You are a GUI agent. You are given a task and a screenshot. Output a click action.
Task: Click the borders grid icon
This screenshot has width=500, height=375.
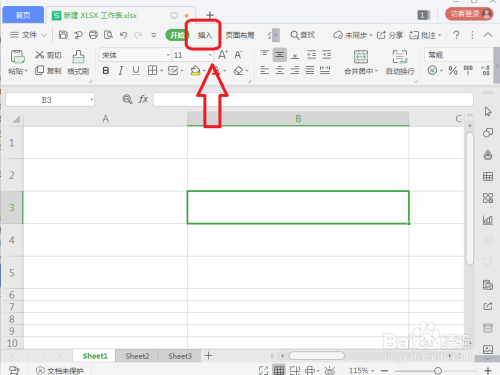(x=152, y=70)
